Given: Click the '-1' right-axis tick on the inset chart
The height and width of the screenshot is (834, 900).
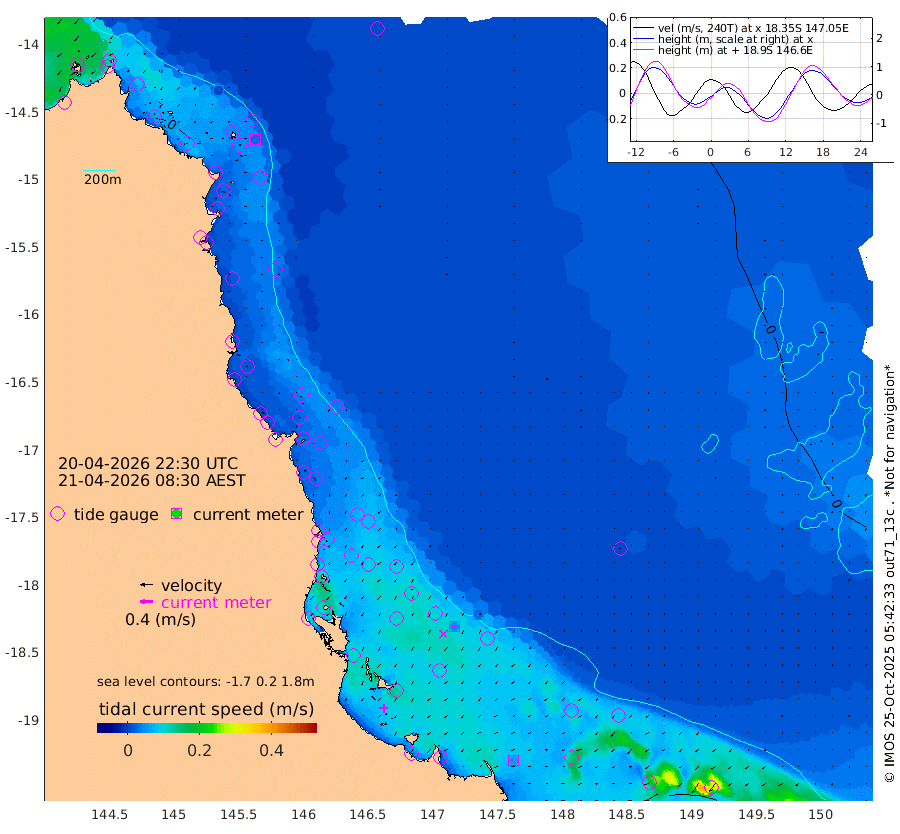Looking at the screenshot, I should pos(881,123).
